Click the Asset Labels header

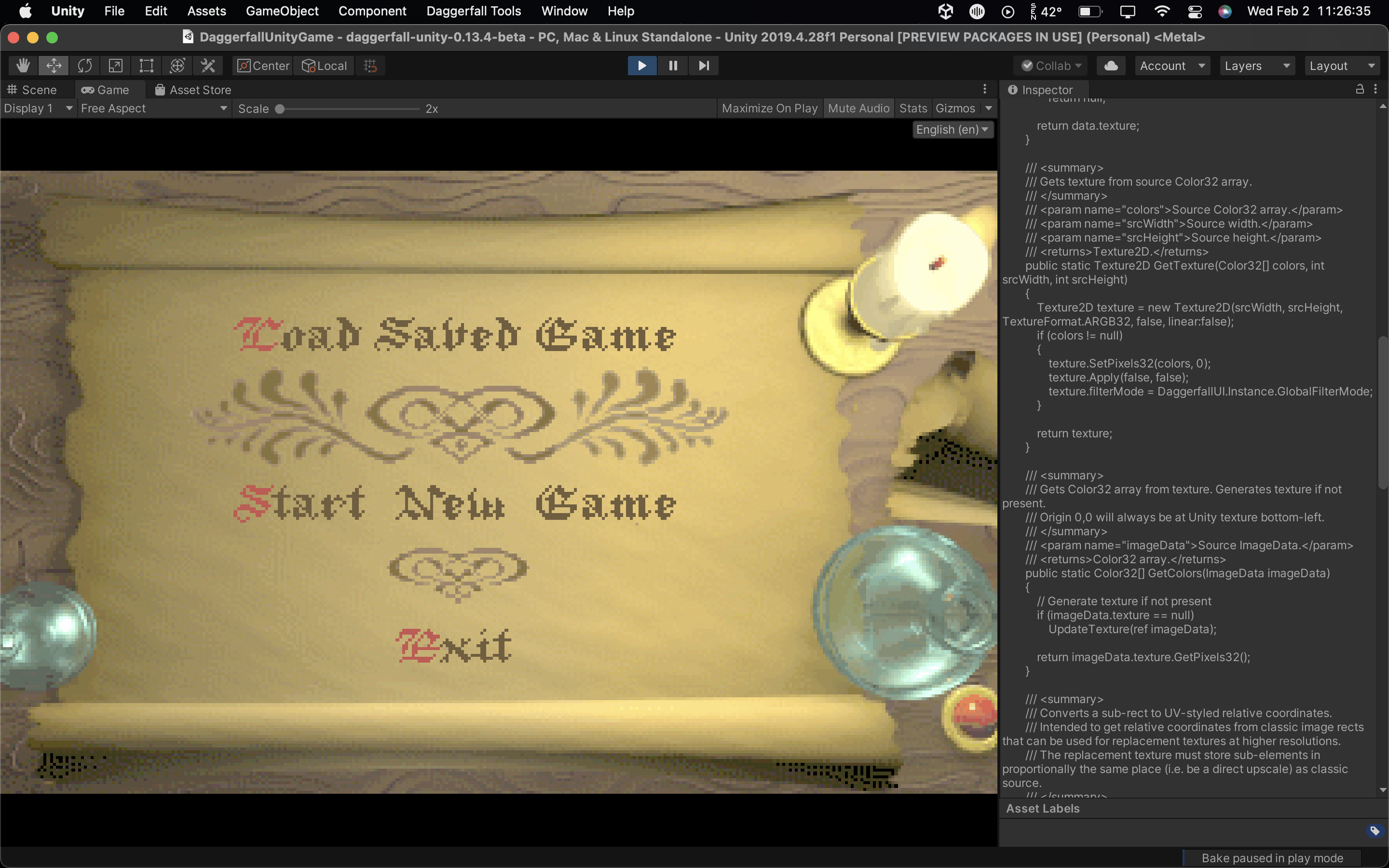[x=1042, y=808]
